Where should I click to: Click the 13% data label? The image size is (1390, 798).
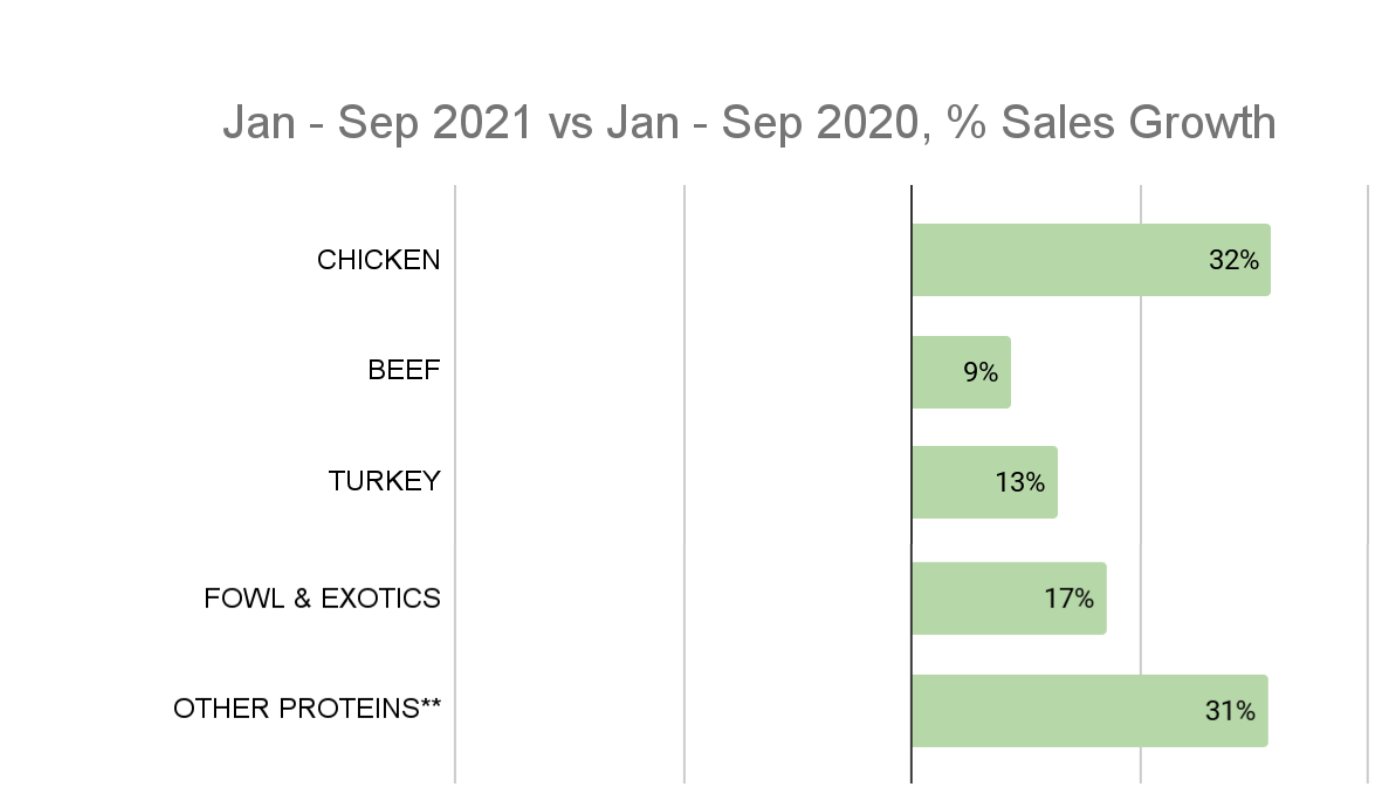[1019, 483]
